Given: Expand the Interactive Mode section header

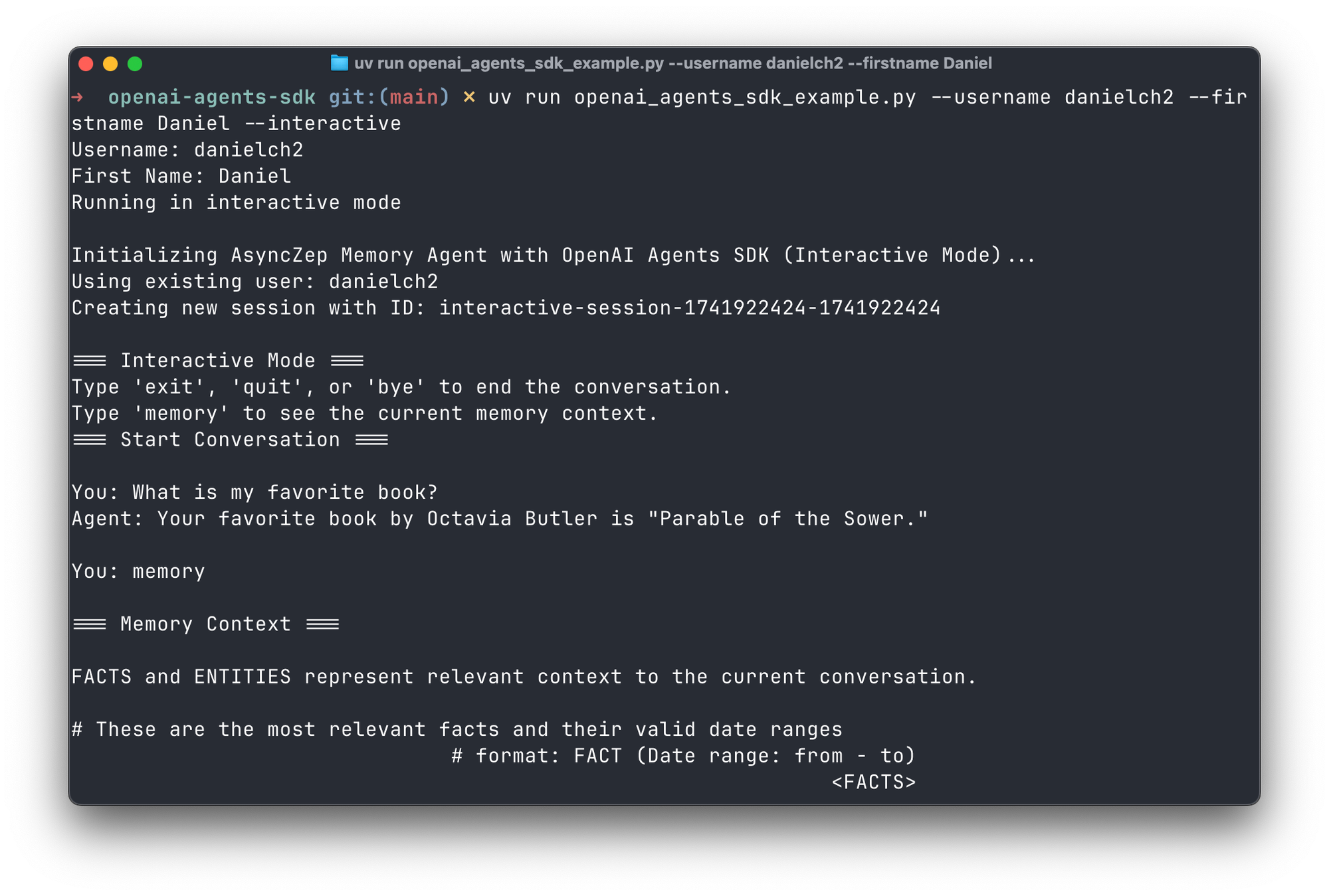Looking at the screenshot, I should click(x=217, y=360).
